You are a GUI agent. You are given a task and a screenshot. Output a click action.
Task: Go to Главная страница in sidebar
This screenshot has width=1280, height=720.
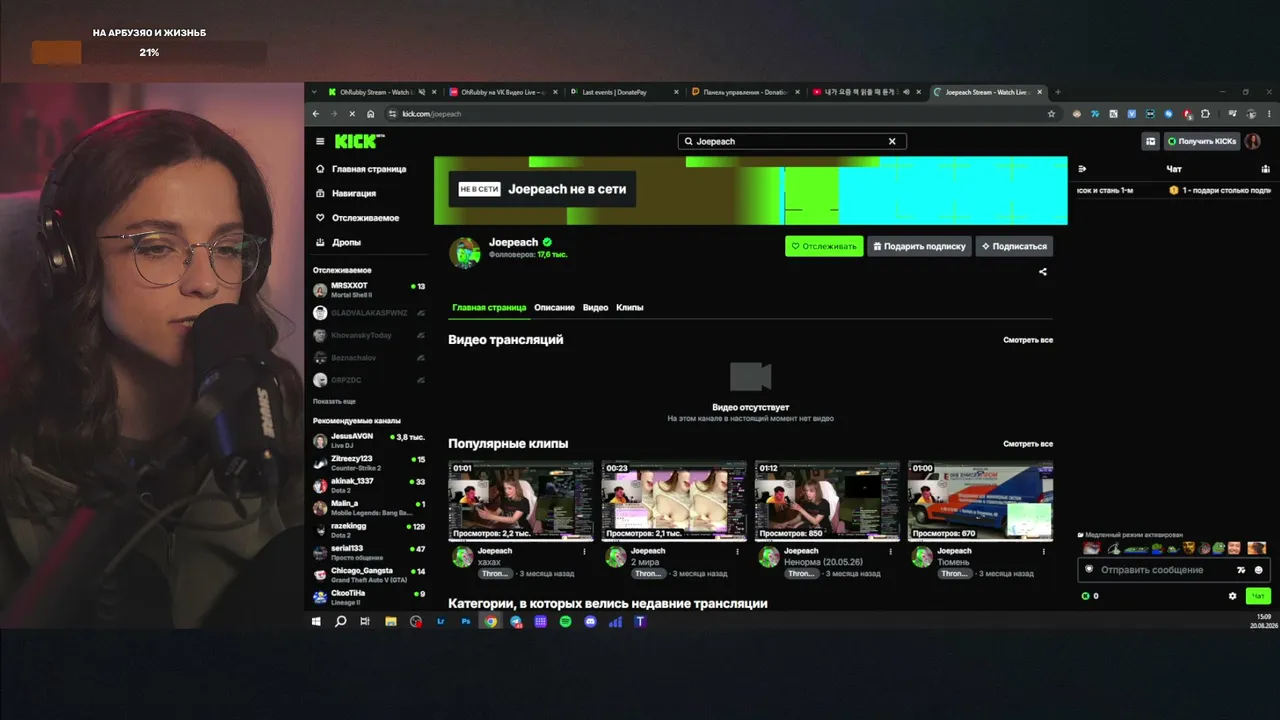[361, 169]
